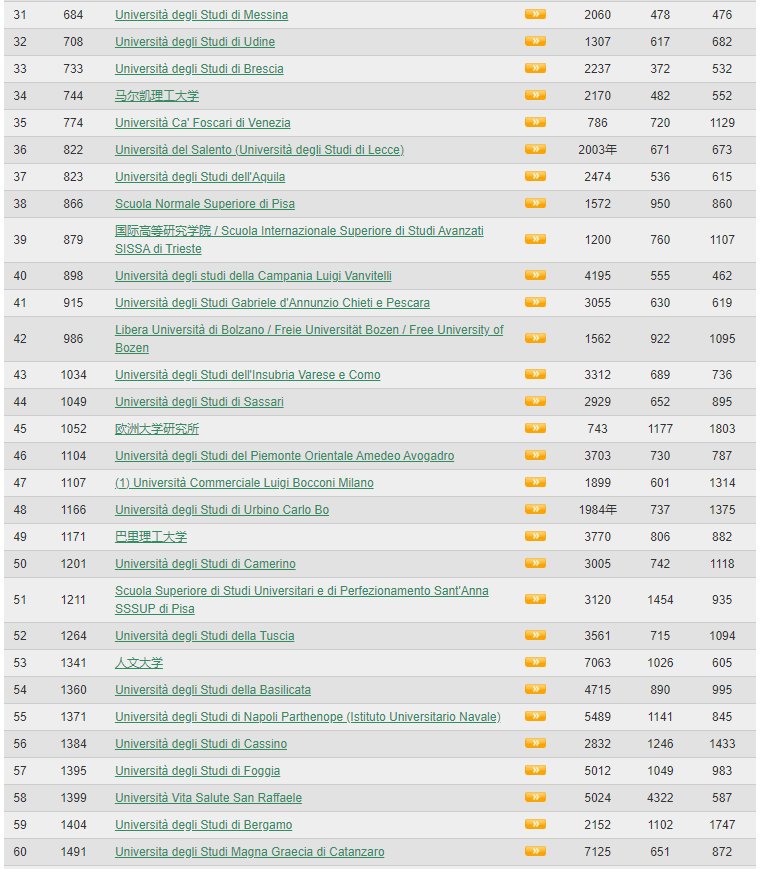The width and height of the screenshot is (762, 869).
Task: Open the 欧洲大学研究所 link
Action: (x=157, y=429)
